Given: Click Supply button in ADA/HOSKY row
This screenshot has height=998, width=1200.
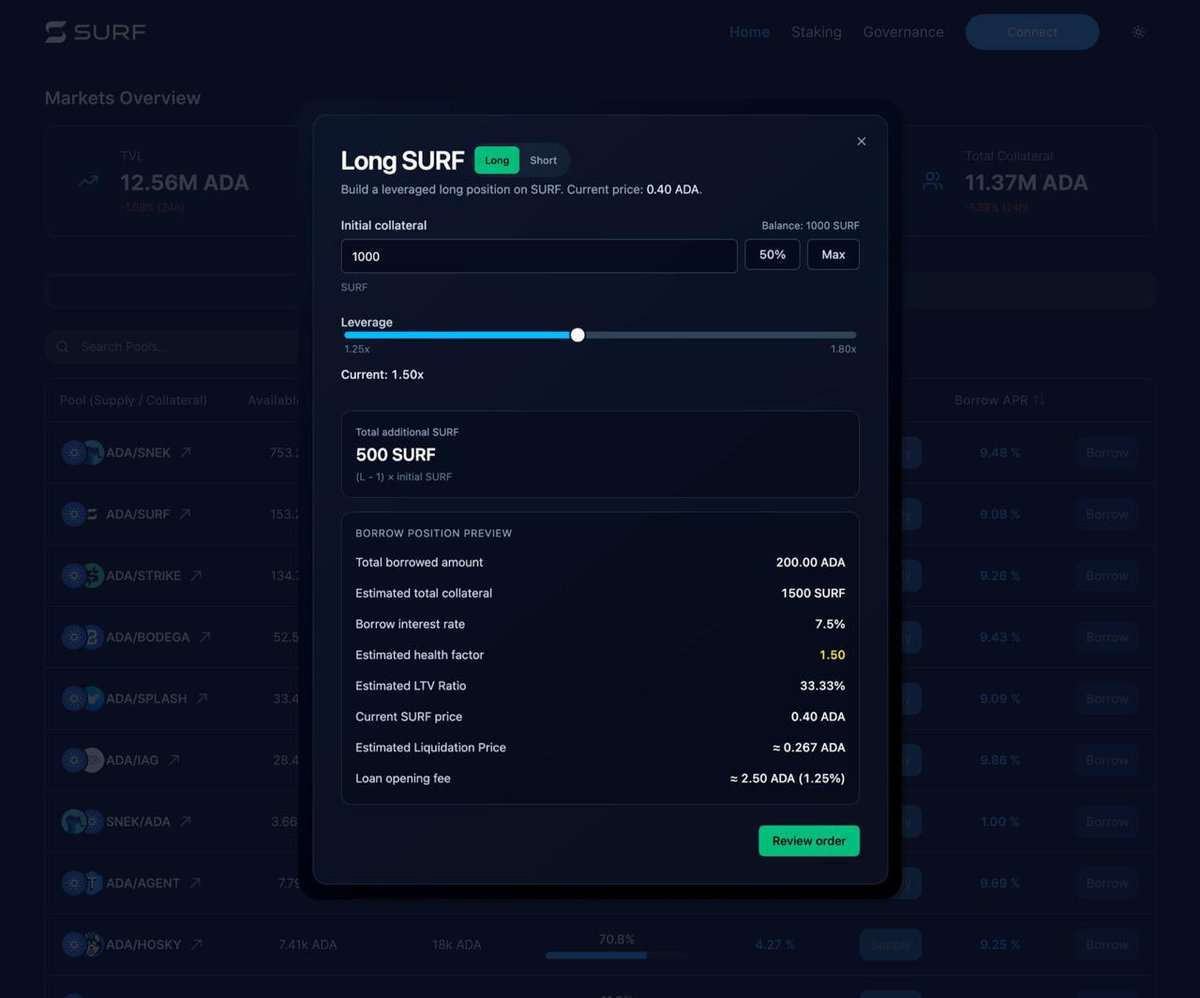Looking at the screenshot, I should 890,945.
